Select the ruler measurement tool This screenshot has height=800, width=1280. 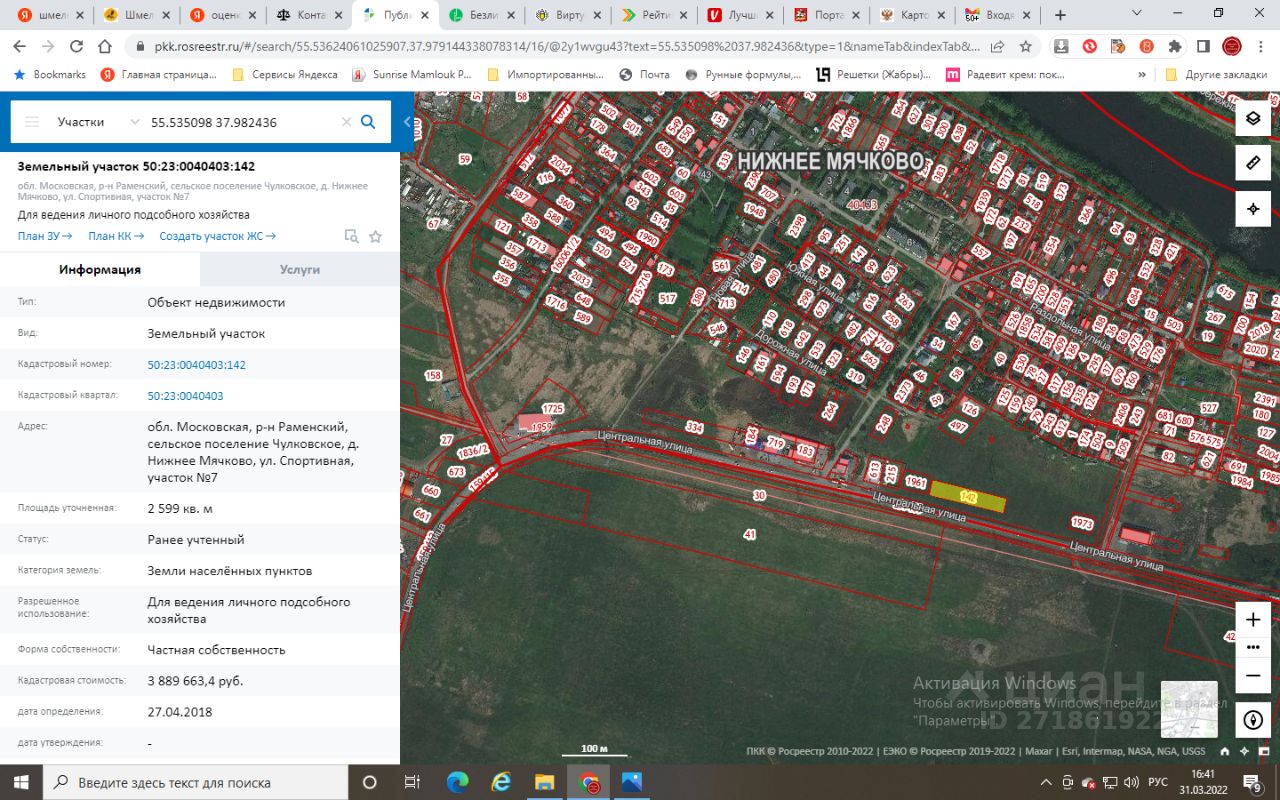[x=1252, y=163]
